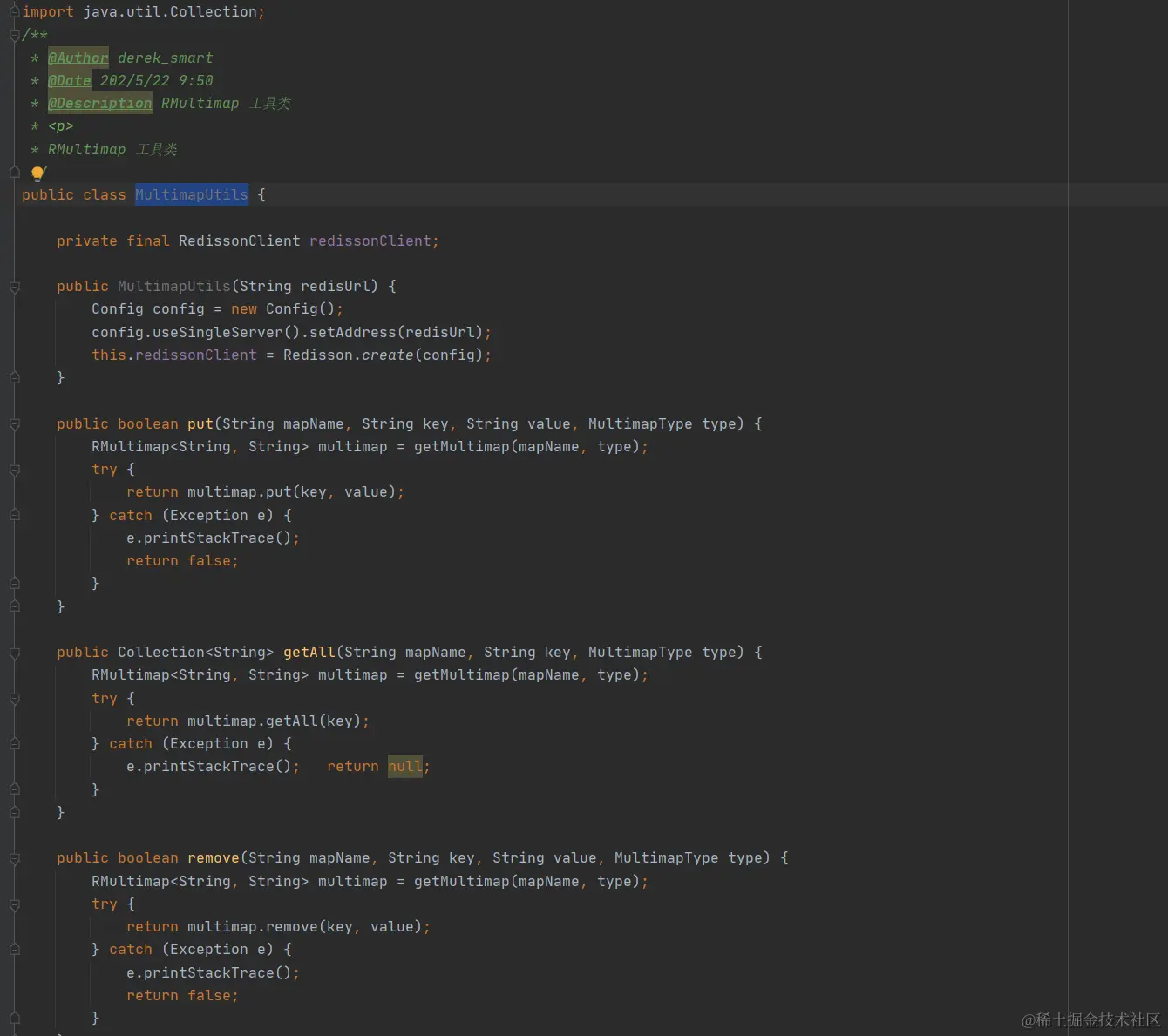Collapse the try block inside put method
The image size is (1168, 1036).
click(14, 470)
